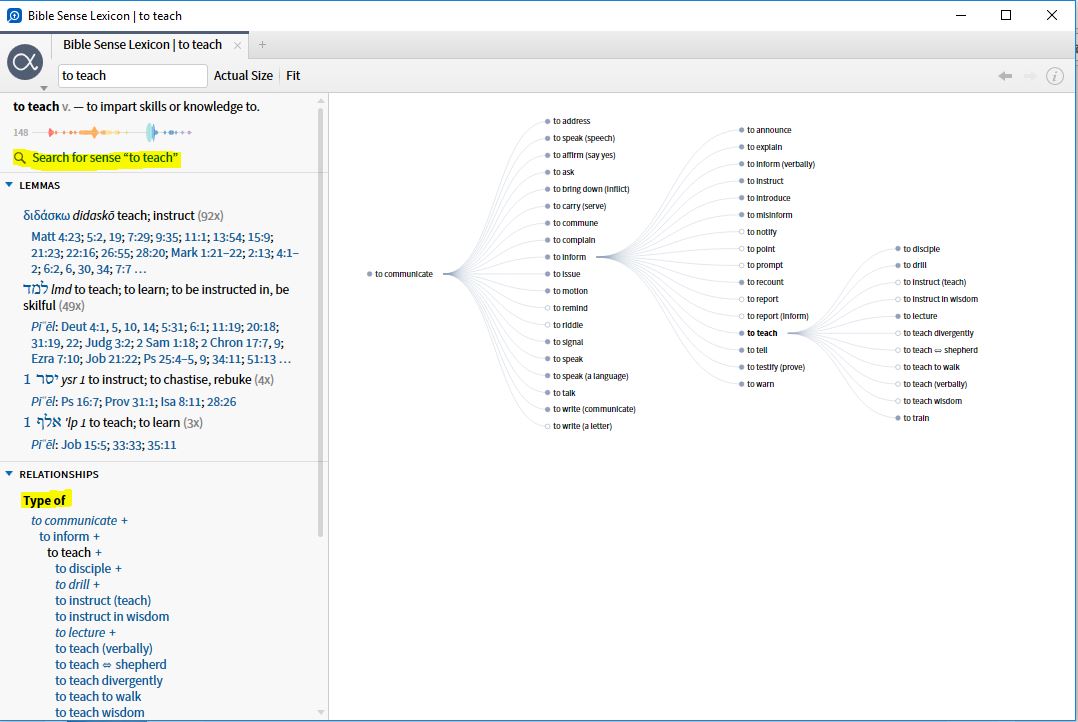This screenshot has height=722, width=1078.
Task: Click 'to instruct in wisdom' in relationships list
Action: pos(112,617)
